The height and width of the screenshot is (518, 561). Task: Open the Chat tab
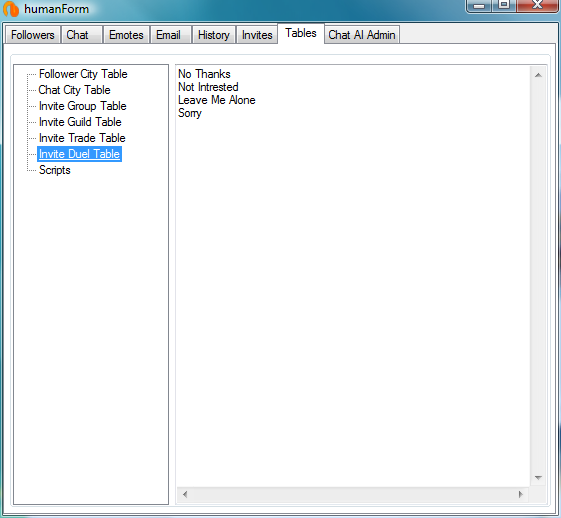82,35
